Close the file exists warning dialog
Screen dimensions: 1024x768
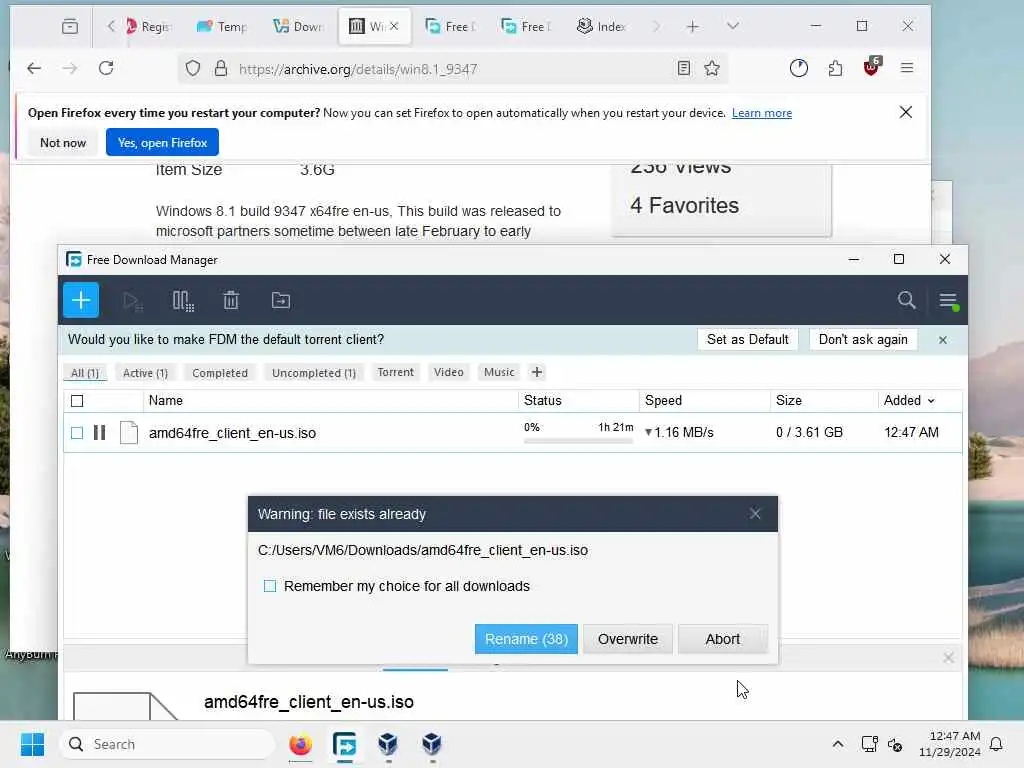coord(755,514)
